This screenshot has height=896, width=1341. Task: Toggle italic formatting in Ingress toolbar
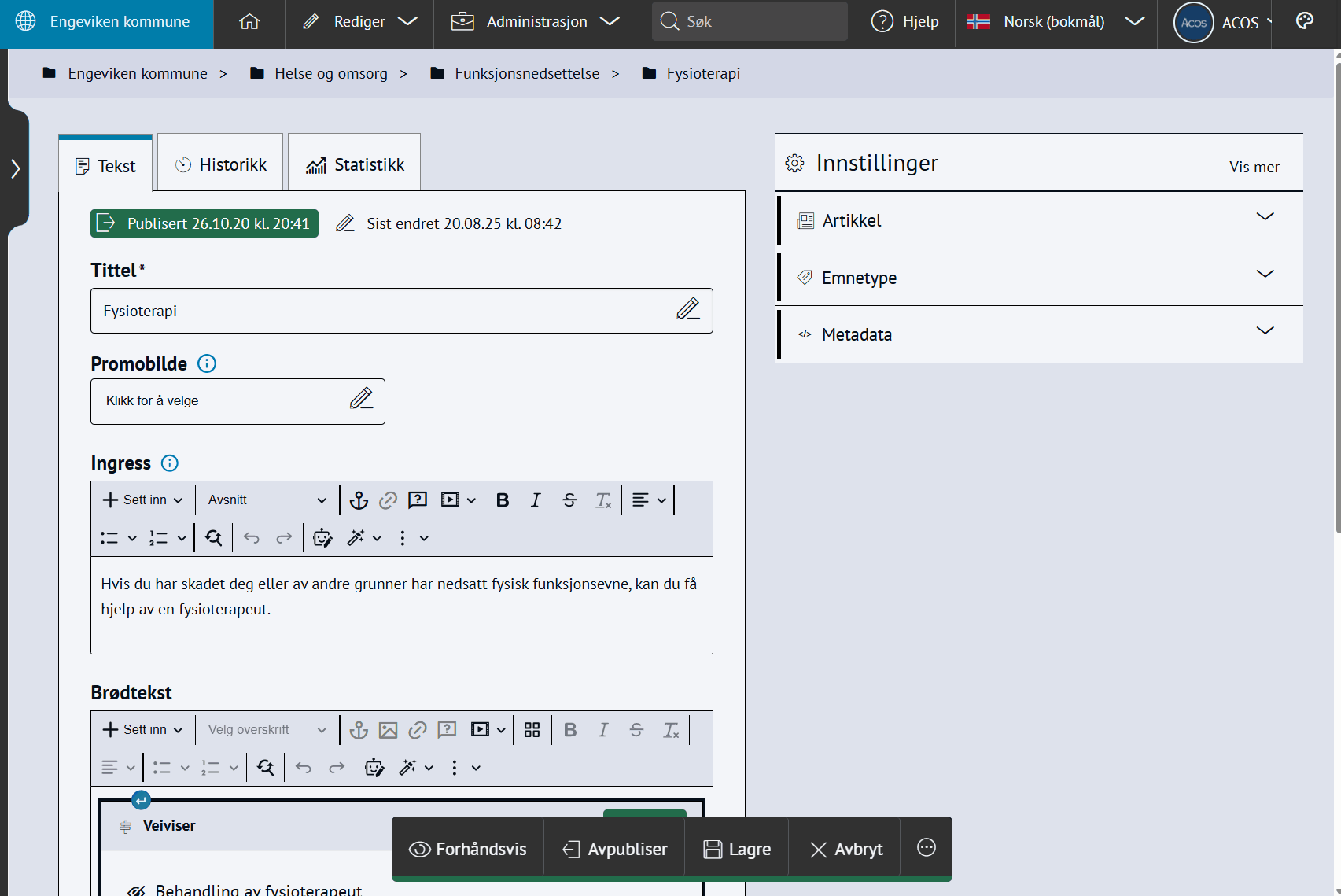(536, 500)
